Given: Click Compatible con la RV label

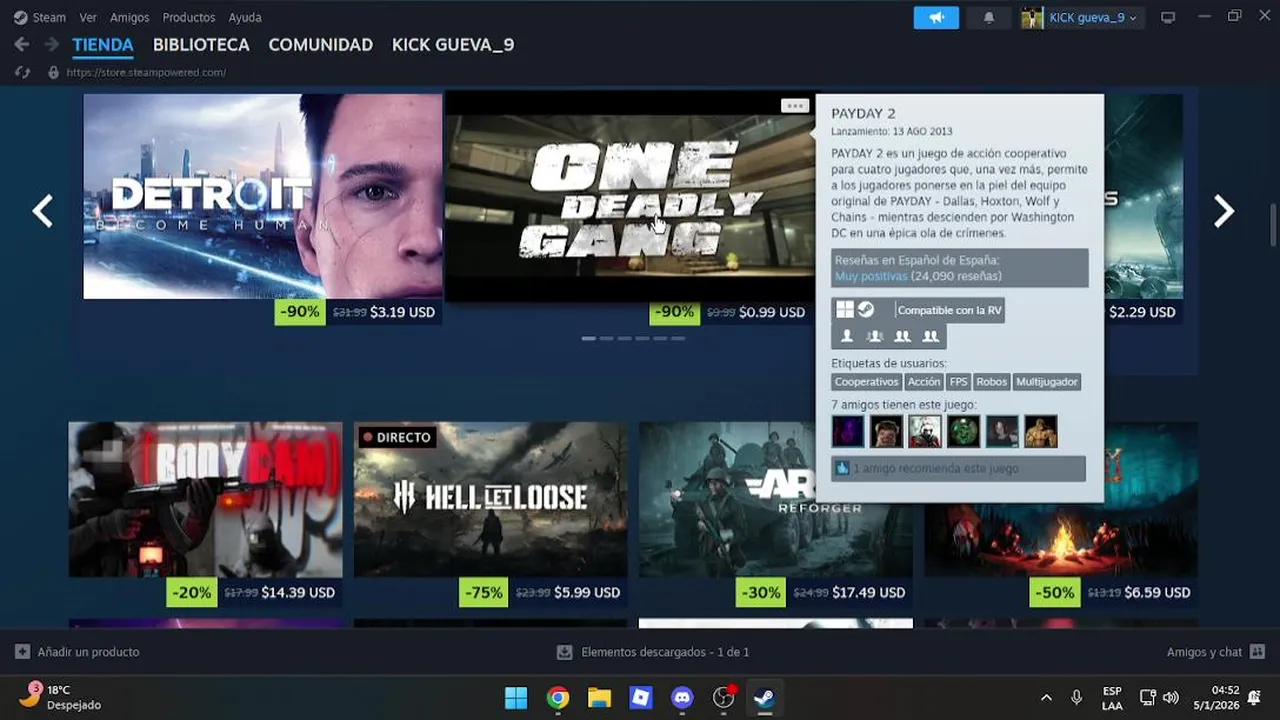Looking at the screenshot, I should pos(949,310).
